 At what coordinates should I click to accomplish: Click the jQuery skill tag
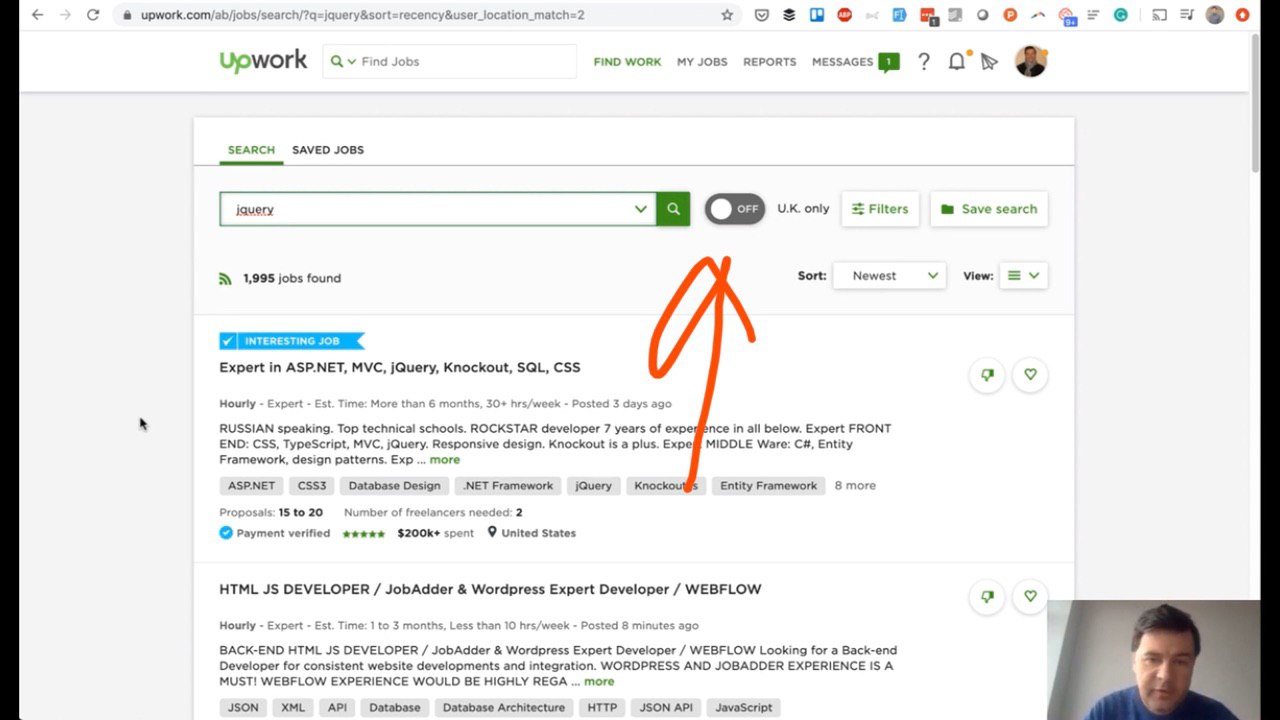pos(593,486)
